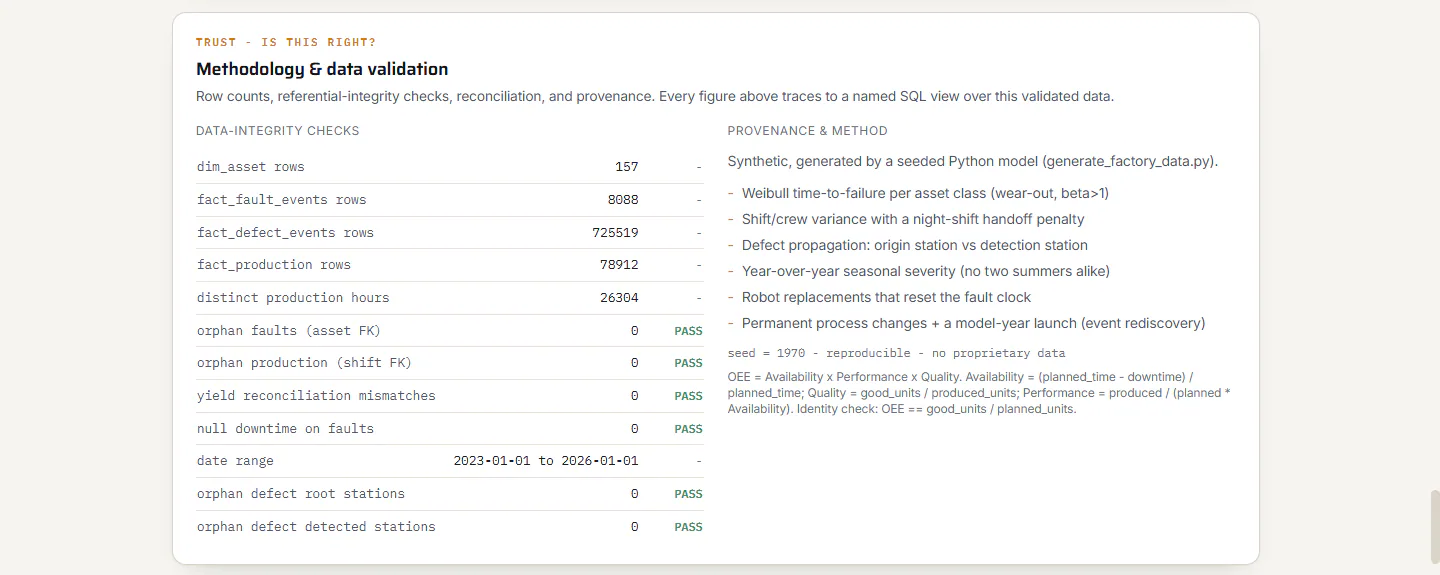1440x575 pixels.
Task: Select the Weibull time-to-failure bullet item
Action: tap(918, 193)
